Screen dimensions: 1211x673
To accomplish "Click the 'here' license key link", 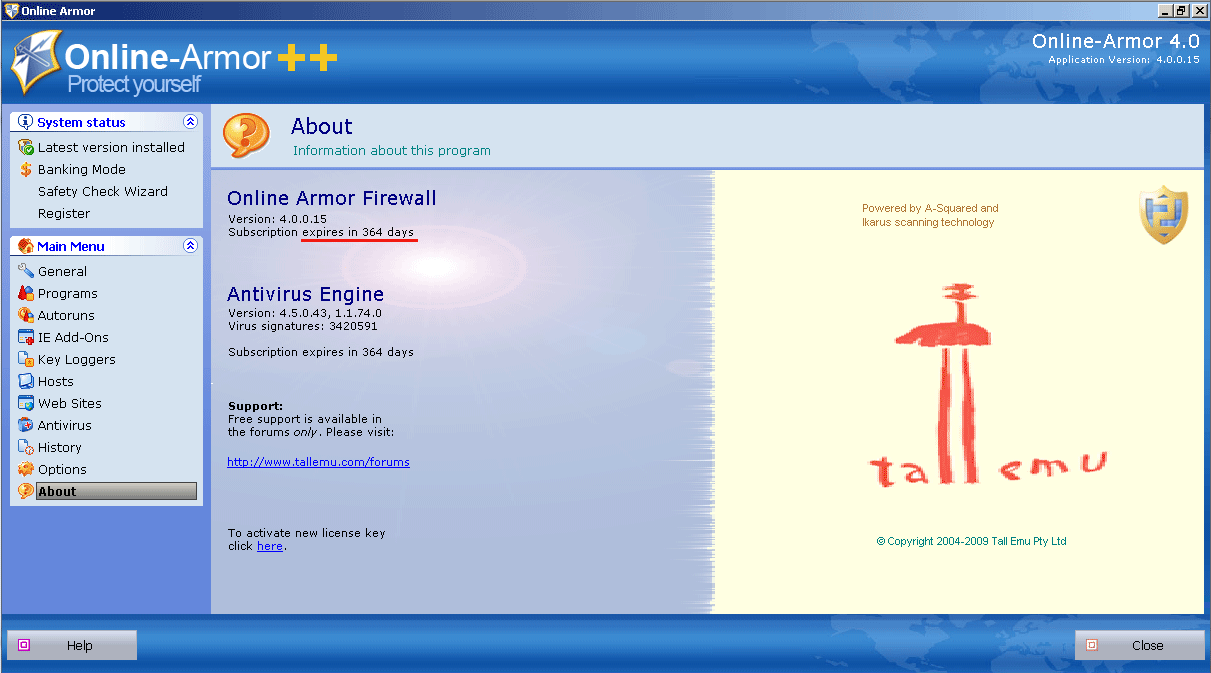I will click(270, 546).
